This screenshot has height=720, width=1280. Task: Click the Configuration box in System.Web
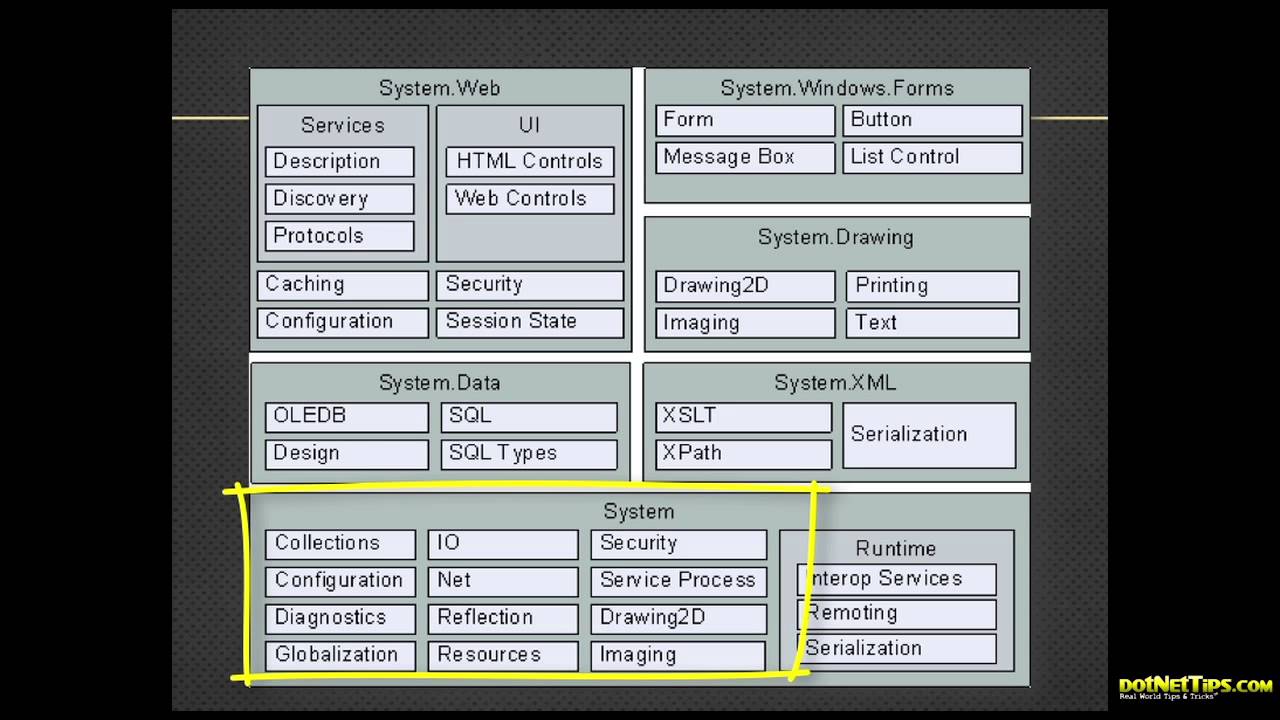point(343,322)
